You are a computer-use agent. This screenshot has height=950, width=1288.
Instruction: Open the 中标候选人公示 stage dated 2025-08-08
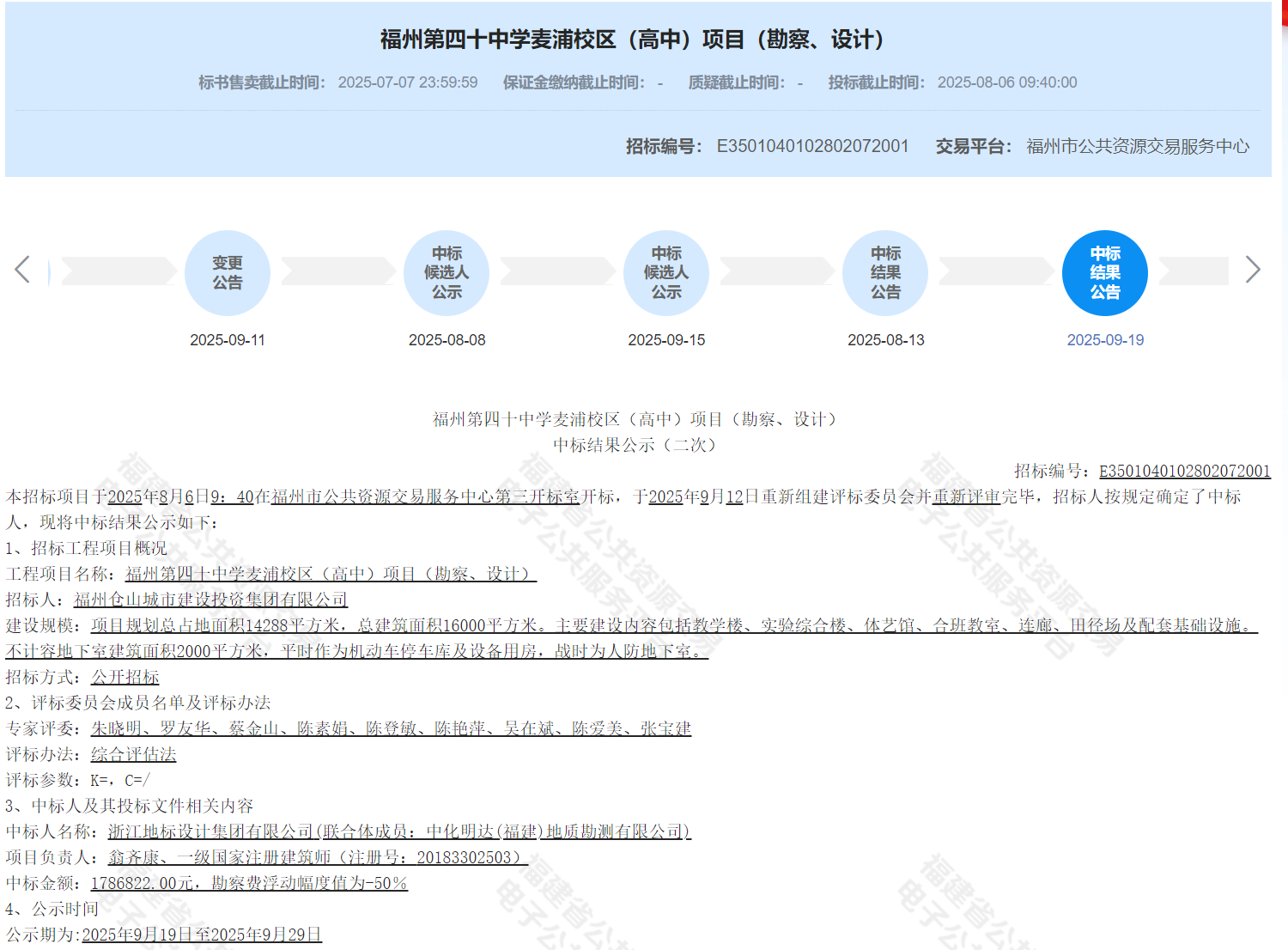pyautogui.click(x=447, y=272)
